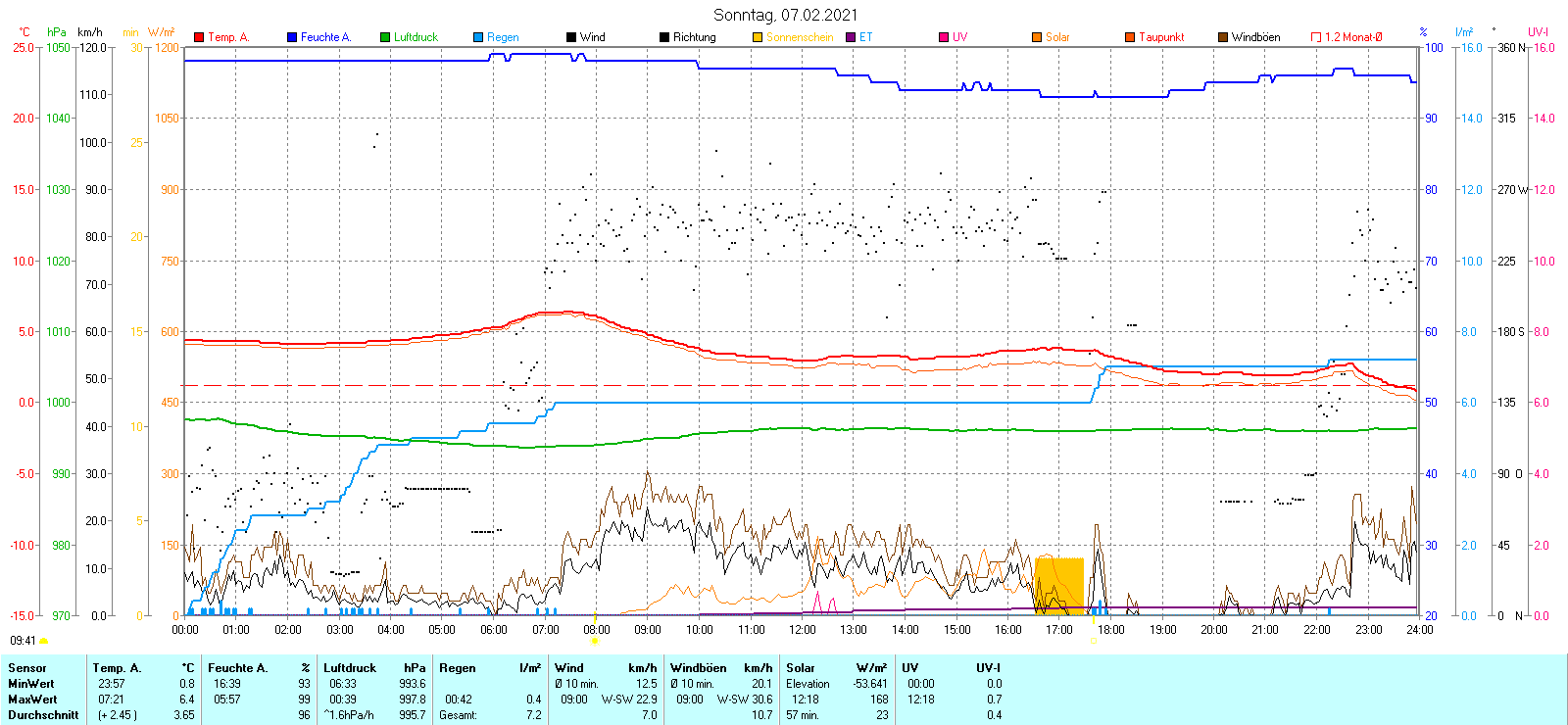Click the 1.2 Monat-Ø outlined legend box

pos(1316,37)
